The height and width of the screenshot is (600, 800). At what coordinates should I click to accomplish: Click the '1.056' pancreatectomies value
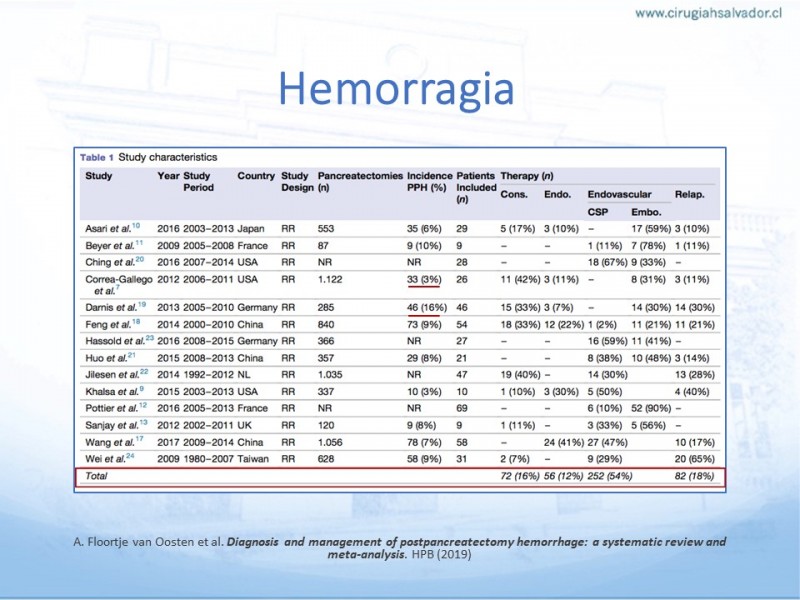[330, 442]
